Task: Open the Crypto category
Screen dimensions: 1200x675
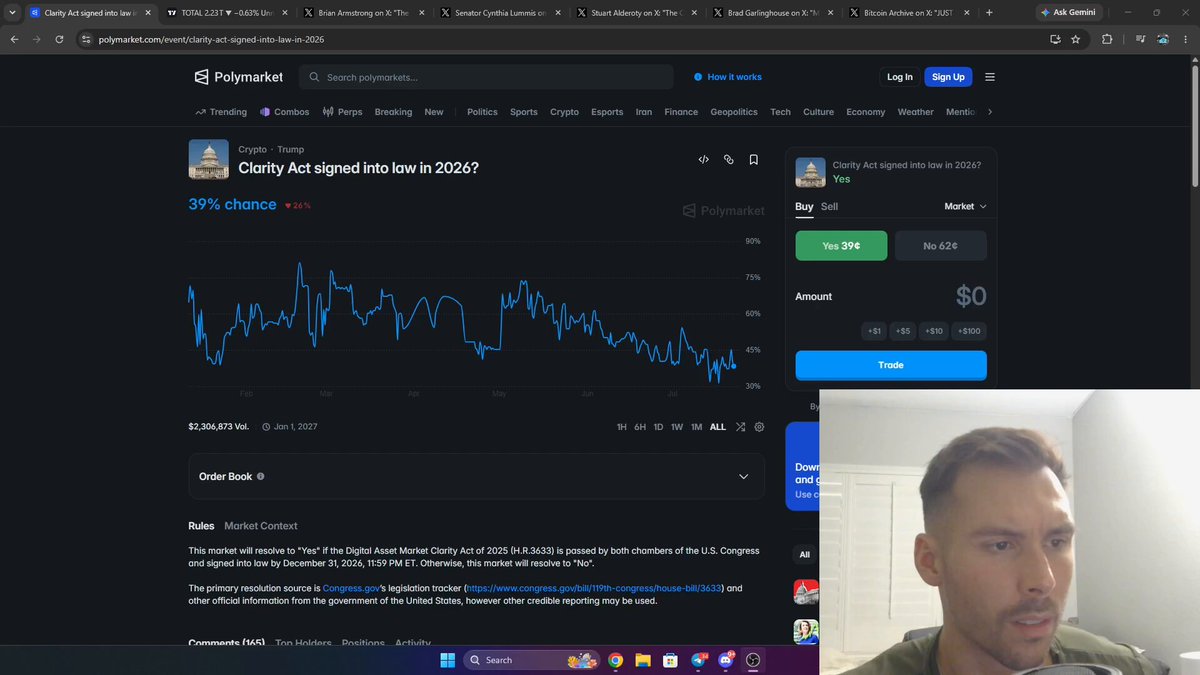Action: coord(564,112)
